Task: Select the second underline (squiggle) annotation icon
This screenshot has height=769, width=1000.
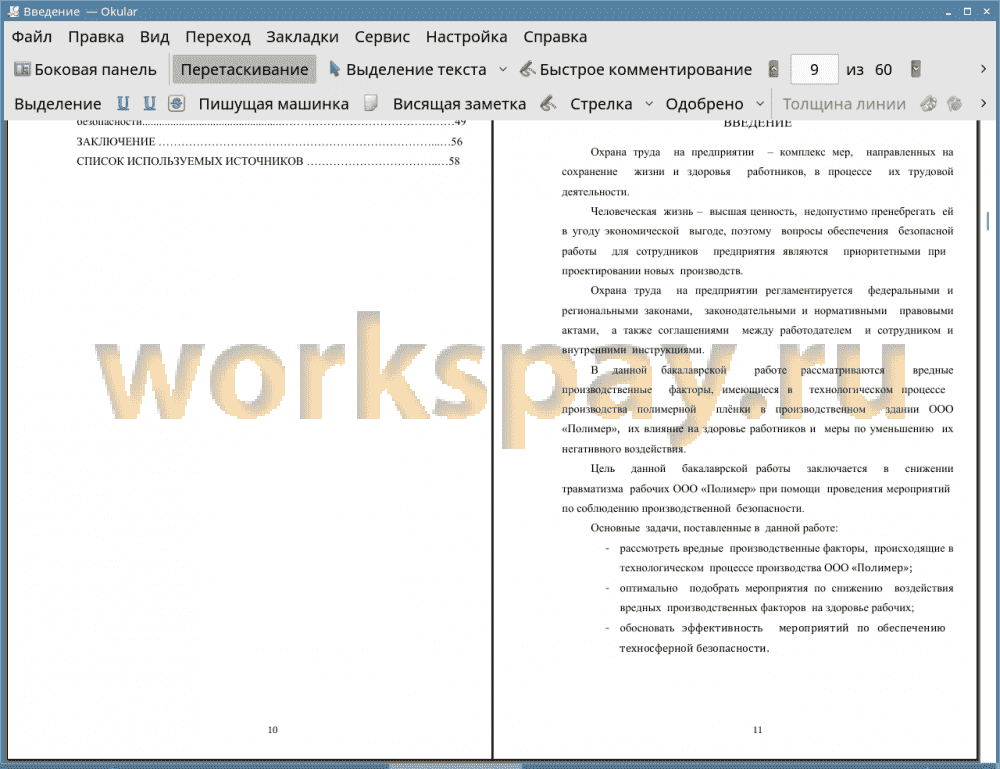Action: 150,103
